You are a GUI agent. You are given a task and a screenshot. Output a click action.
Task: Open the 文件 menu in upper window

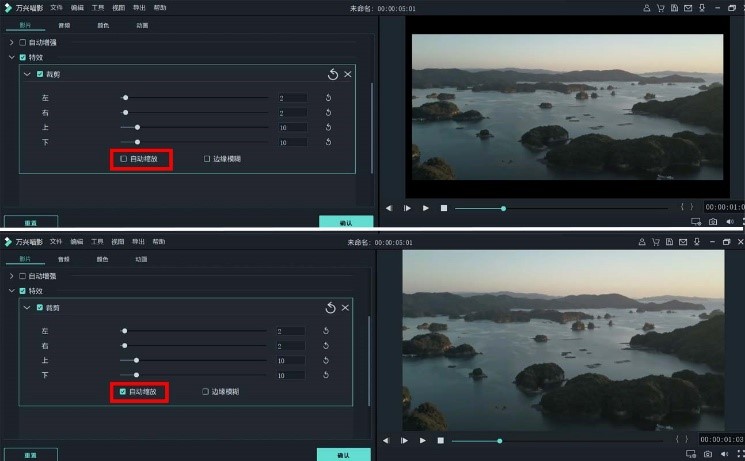[x=57, y=8]
